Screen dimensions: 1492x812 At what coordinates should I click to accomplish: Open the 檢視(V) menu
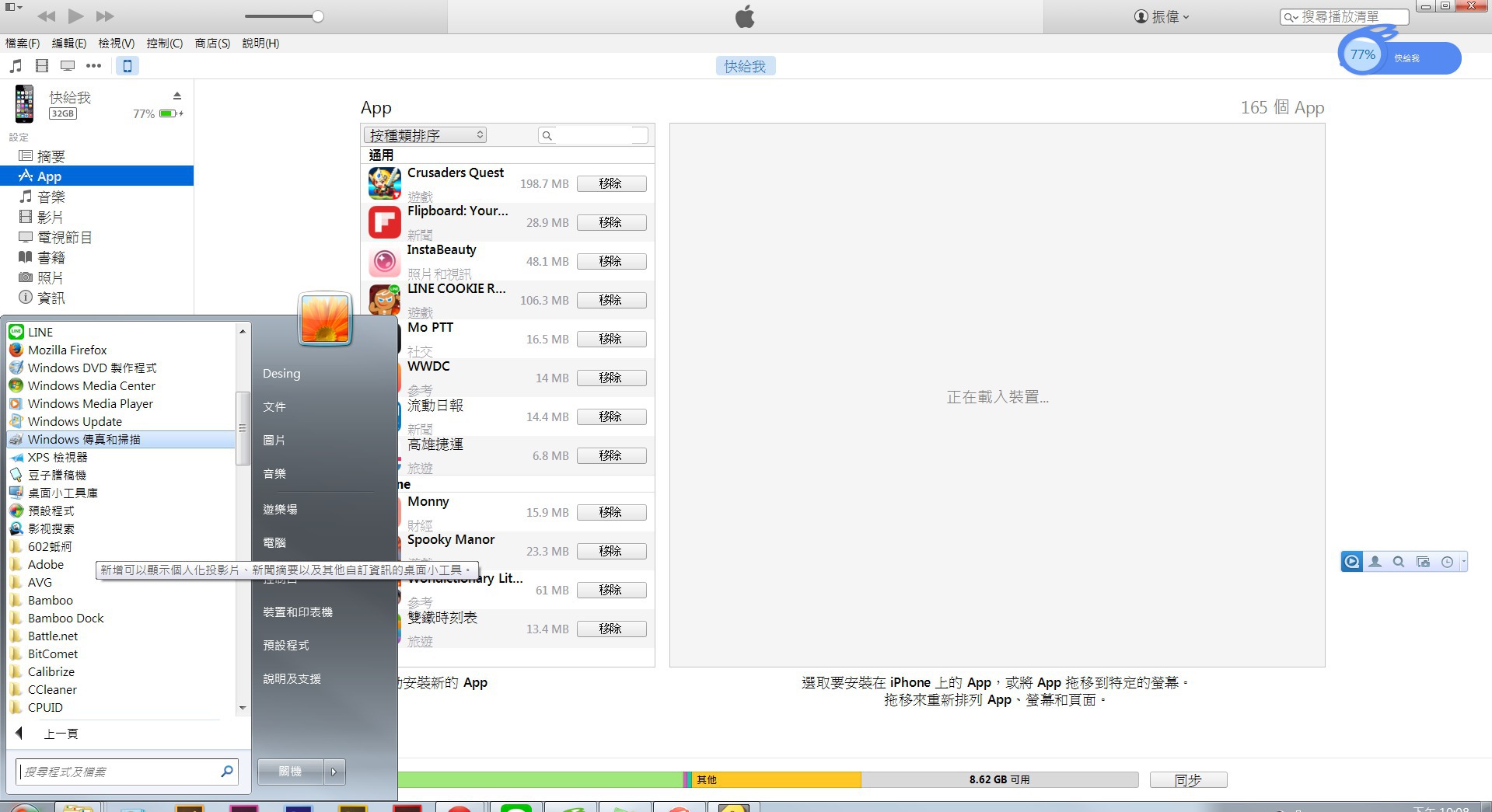(x=117, y=44)
